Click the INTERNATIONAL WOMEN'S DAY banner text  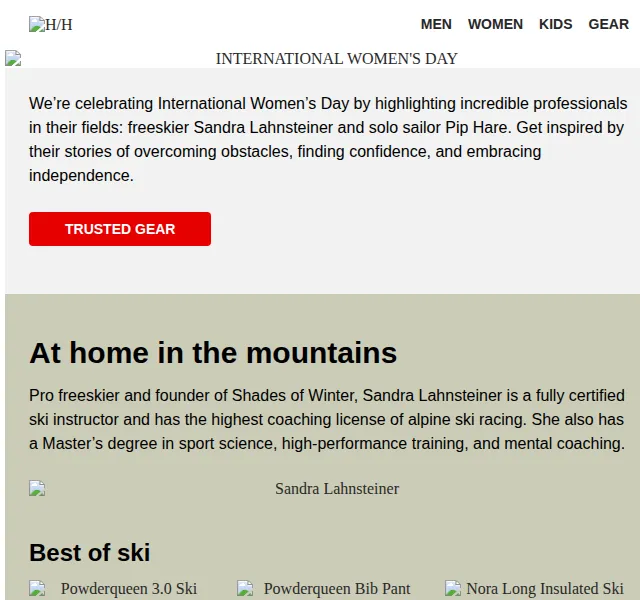click(336, 59)
